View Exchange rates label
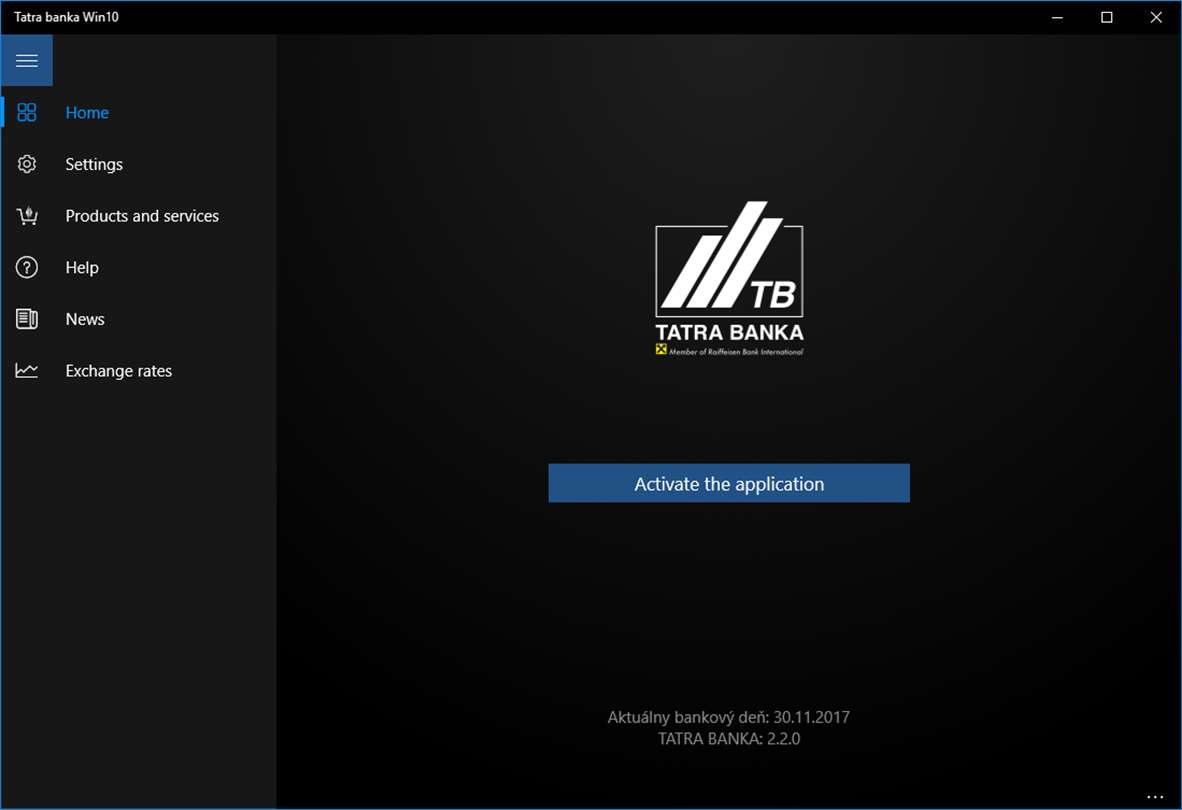Screen dimensions: 1182x810 point(118,371)
